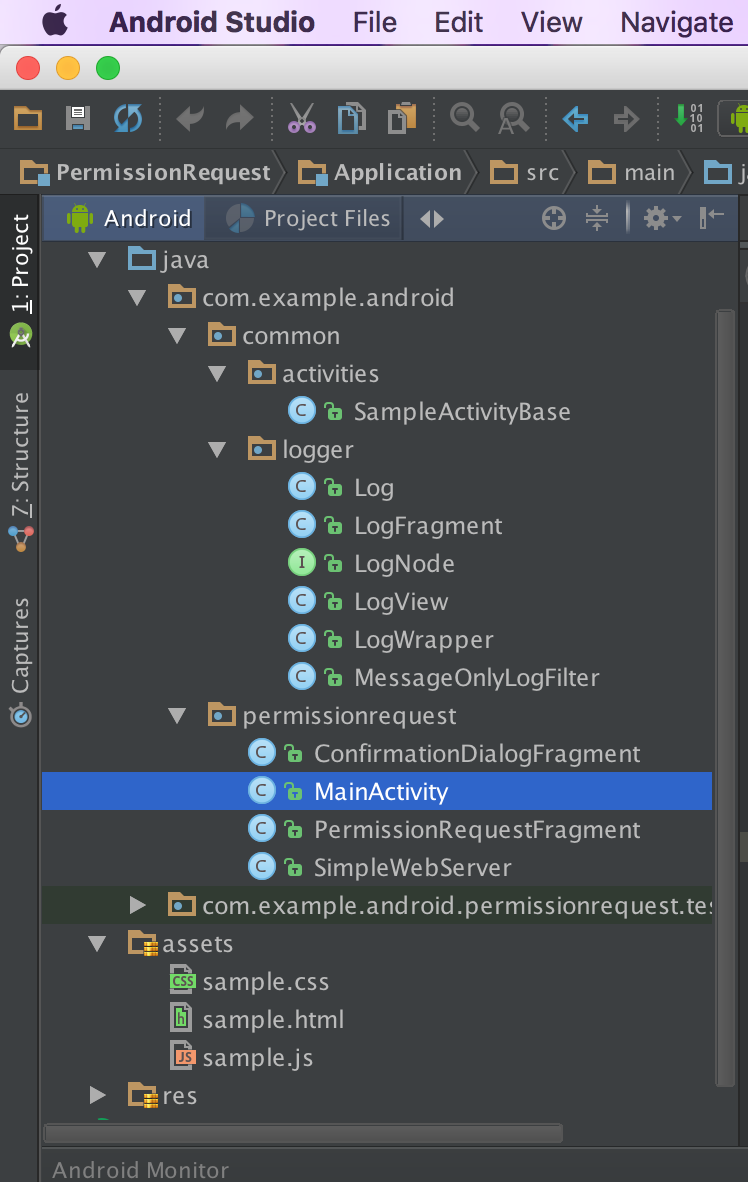748x1182 pixels.
Task: Collapse the permissionrequest package
Action: tap(177, 716)
